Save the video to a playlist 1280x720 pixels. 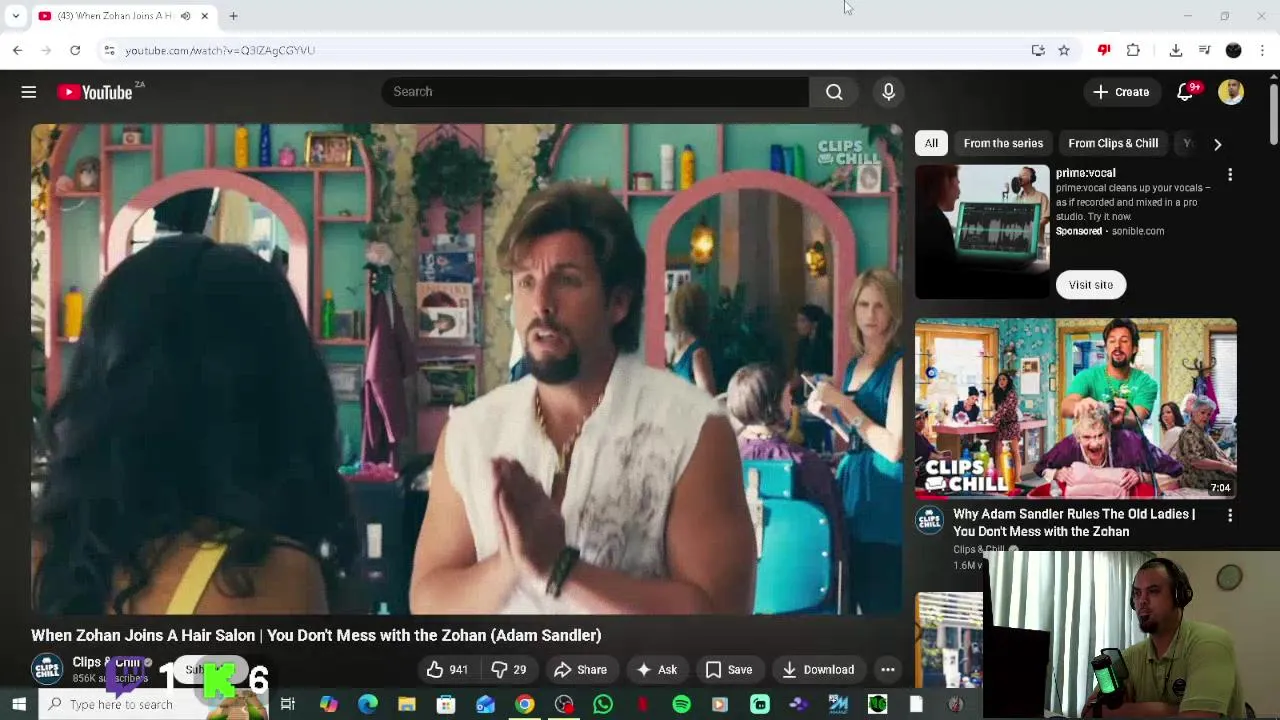(729, 670)
